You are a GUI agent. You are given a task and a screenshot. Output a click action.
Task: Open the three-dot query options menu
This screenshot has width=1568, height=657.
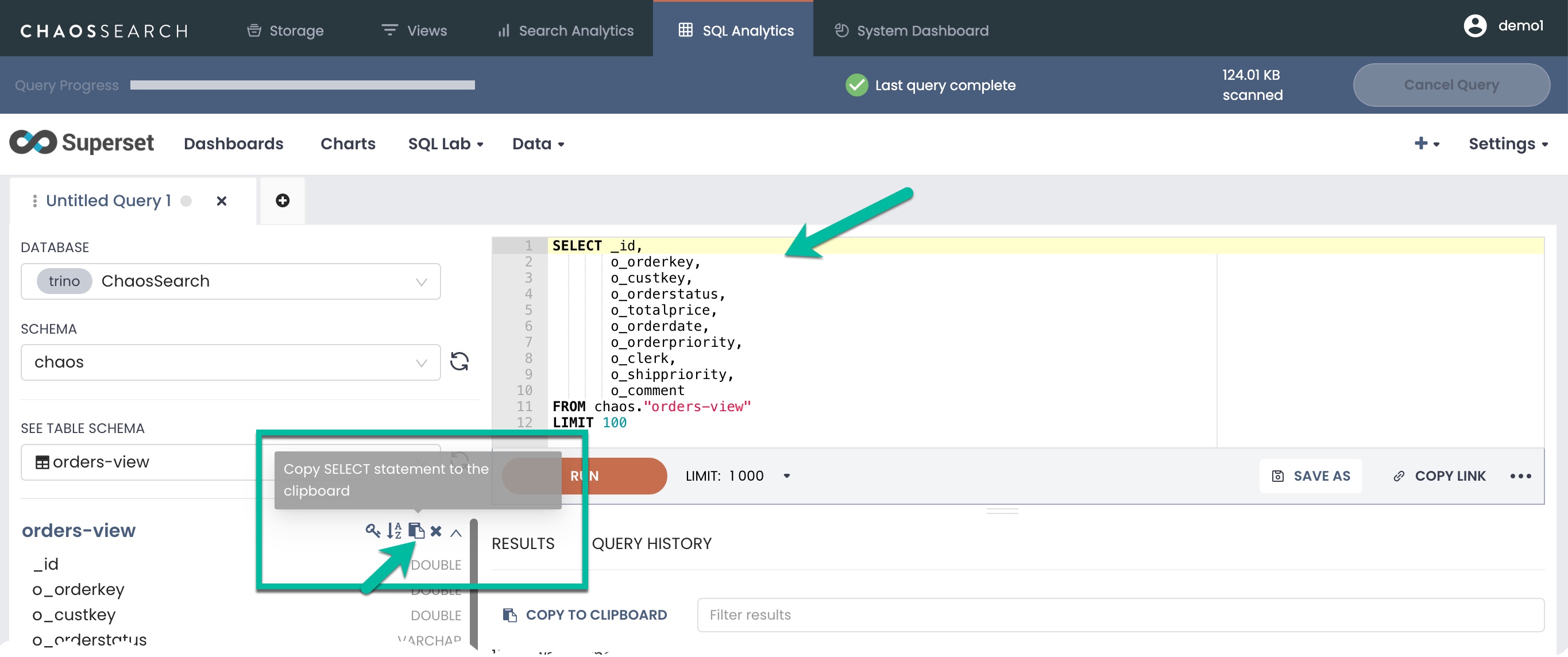click(1520, 476)
